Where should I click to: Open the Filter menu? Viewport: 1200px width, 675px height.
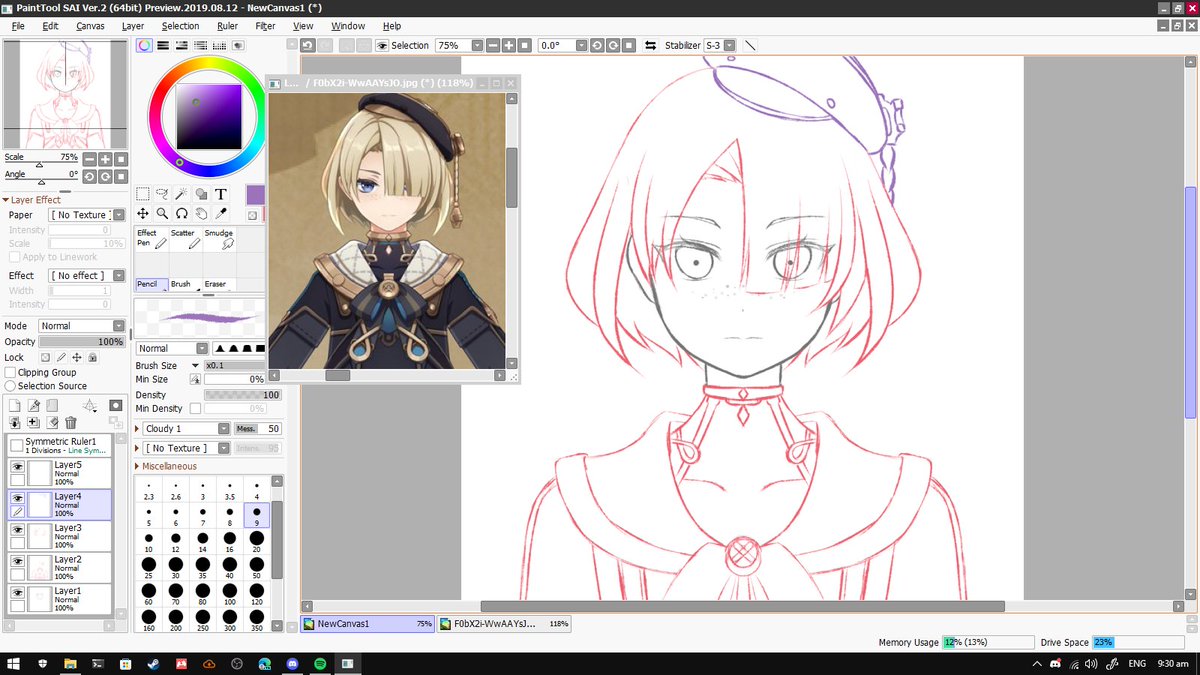tap(265, 25)
